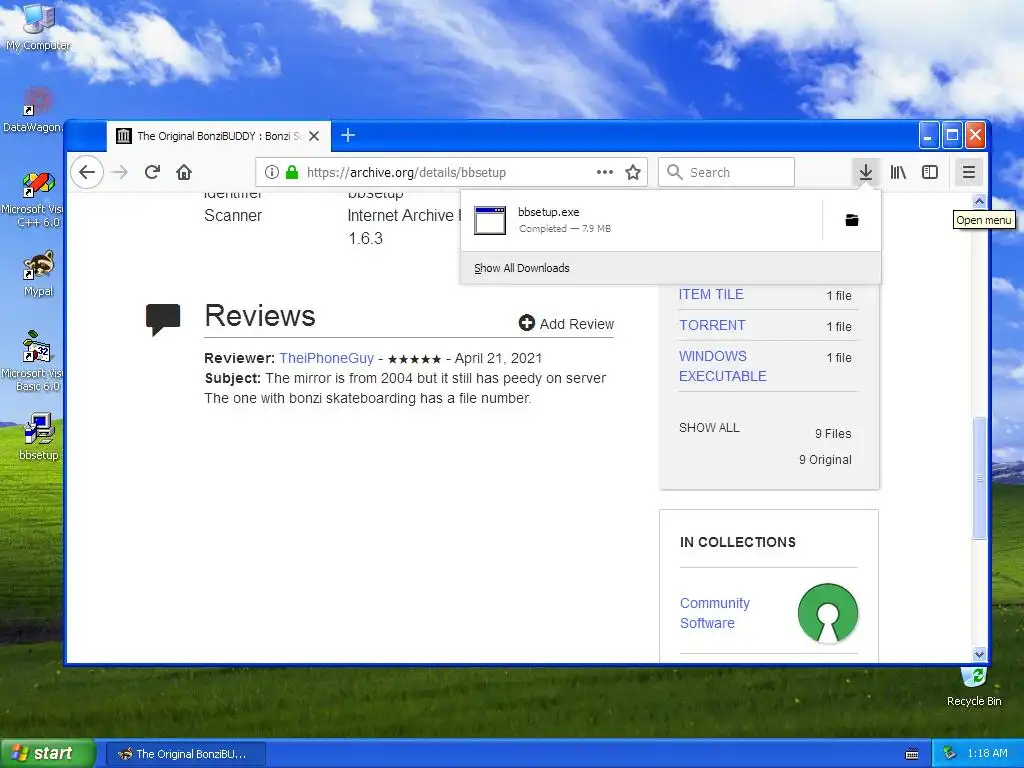The height and width of the screenshot is (768, 1024).
Task: Select Recycle Bin desktop icon
Action: coord(974,687)
